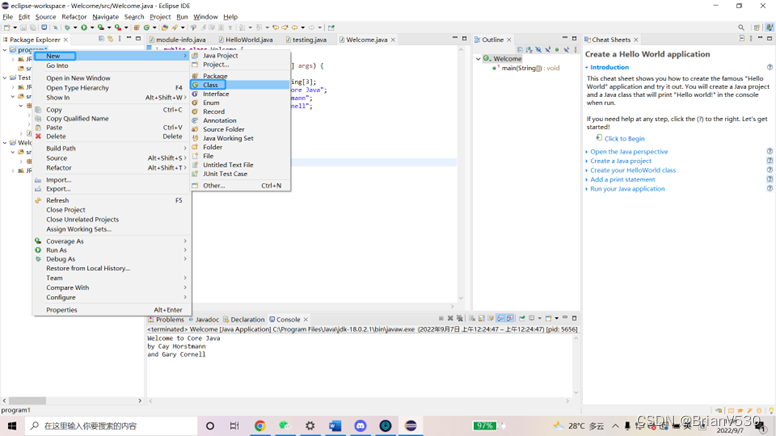
Task: Close the Welcome.java editor tab
Action: pos(393,40)
